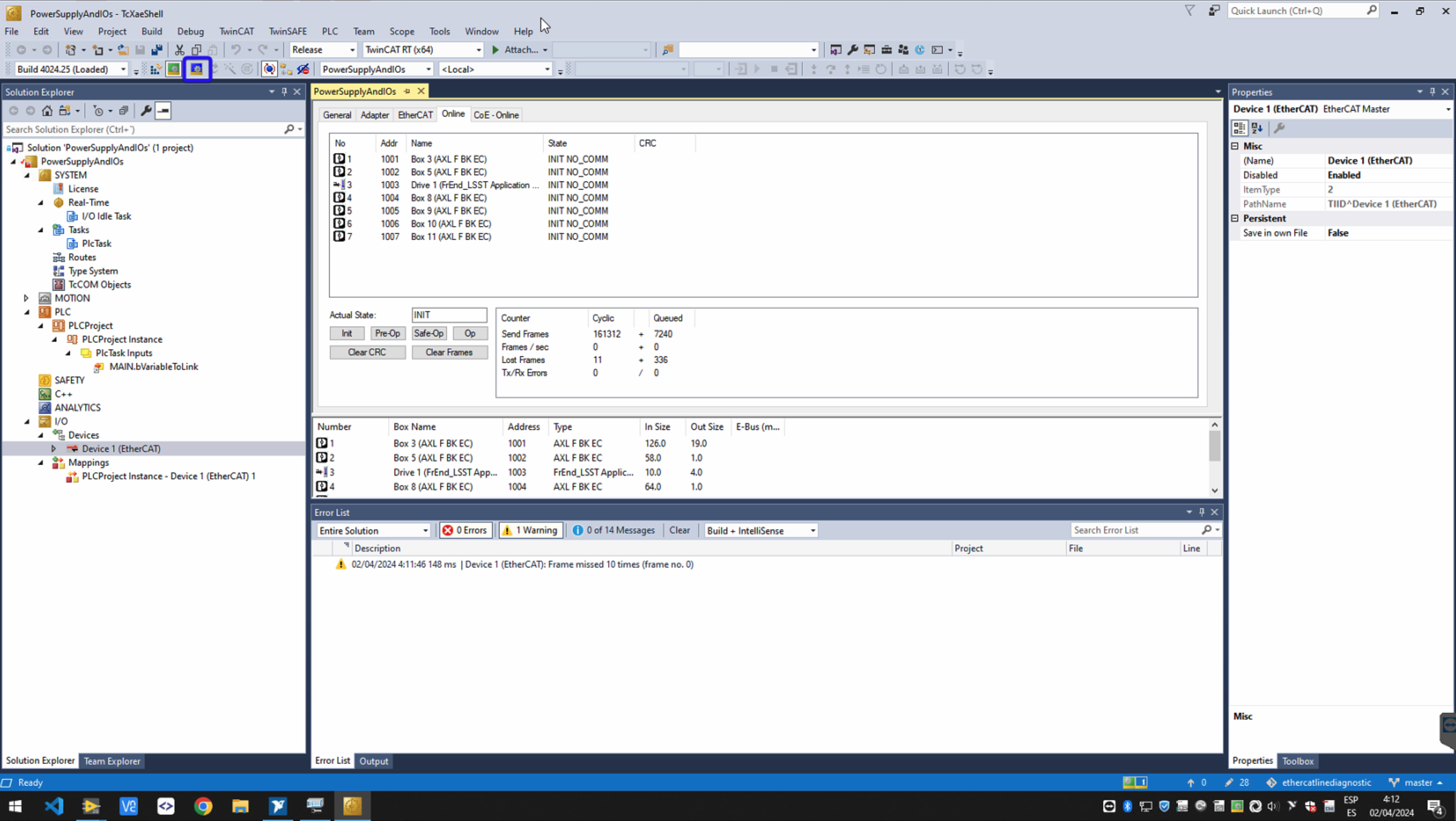Open Properties window via wrench toolbar icon
Viewport: 1456px width, 821px height.
[852, 50]
